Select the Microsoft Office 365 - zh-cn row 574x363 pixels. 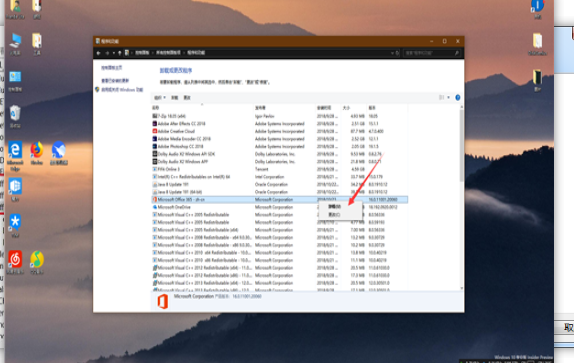click(x=280, y=199)
